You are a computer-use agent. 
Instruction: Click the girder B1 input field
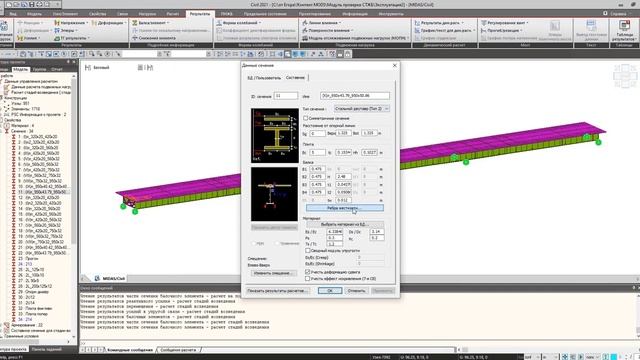[x=317, y=169]
